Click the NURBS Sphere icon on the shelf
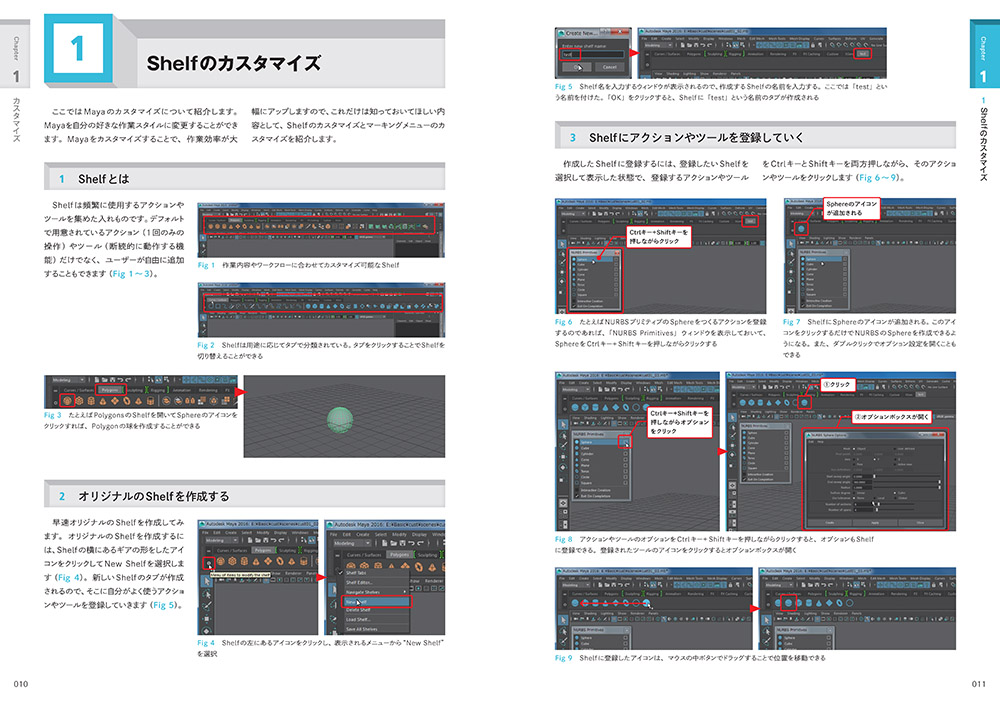Image resolution: width=1000 pixels, height=707 pixels. 801,229
